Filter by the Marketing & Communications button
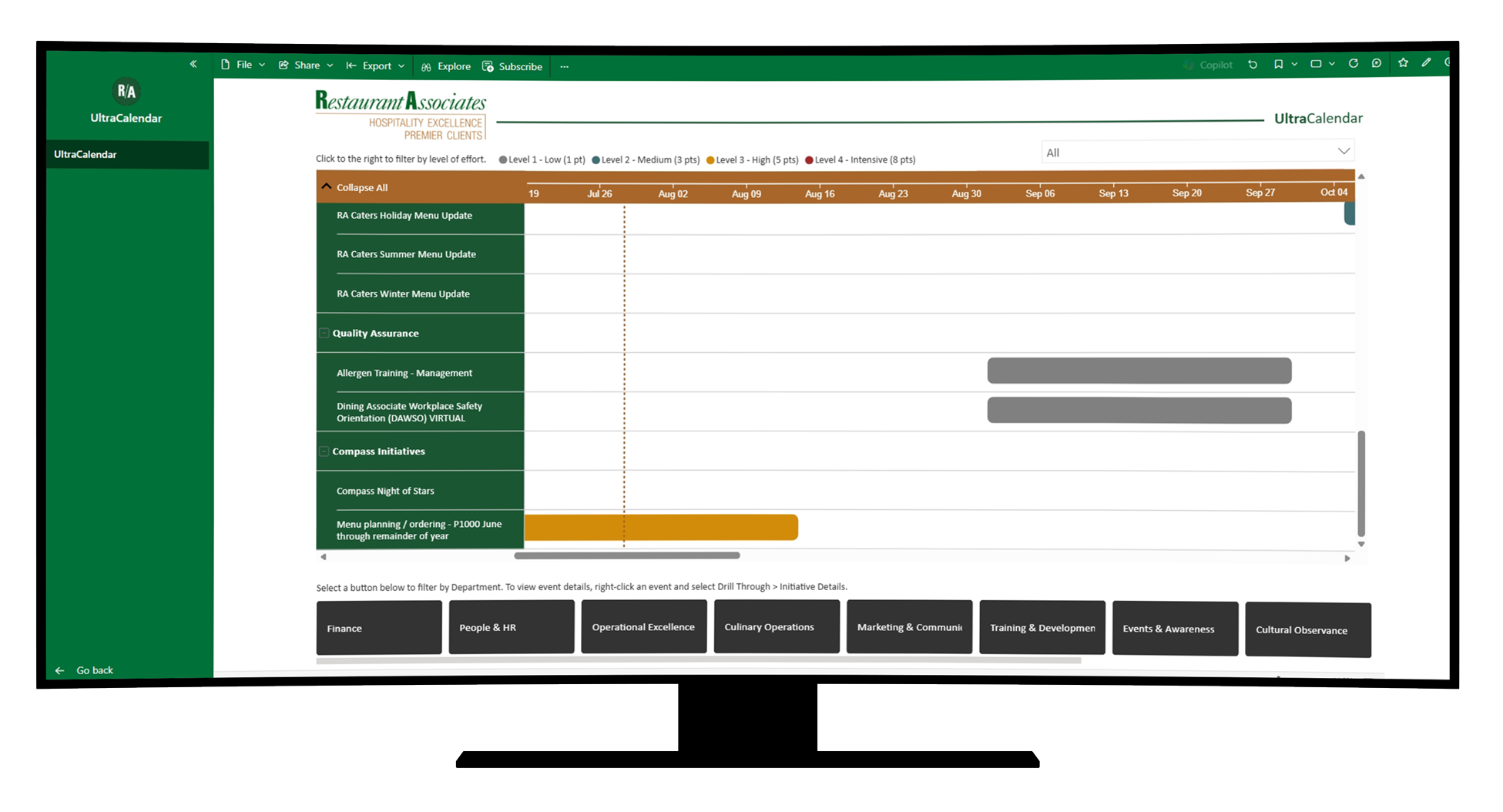This screenshot has height=812, width=1503. pyautogui.click(x=910, y=627)
